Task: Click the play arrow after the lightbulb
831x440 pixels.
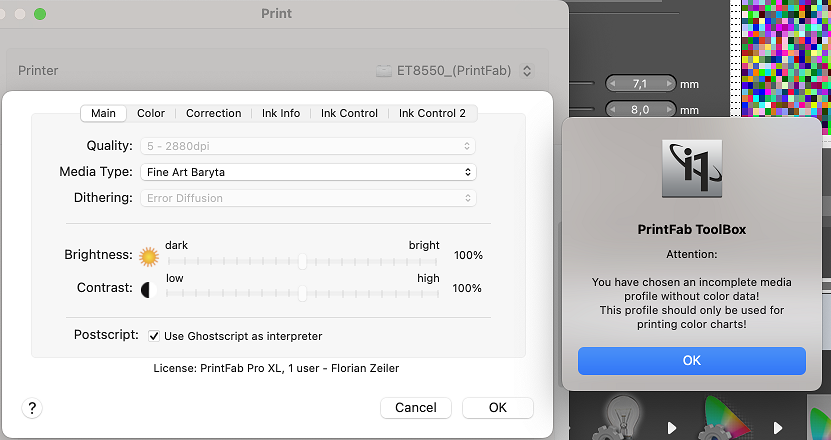Action: (x=672, y=428)
